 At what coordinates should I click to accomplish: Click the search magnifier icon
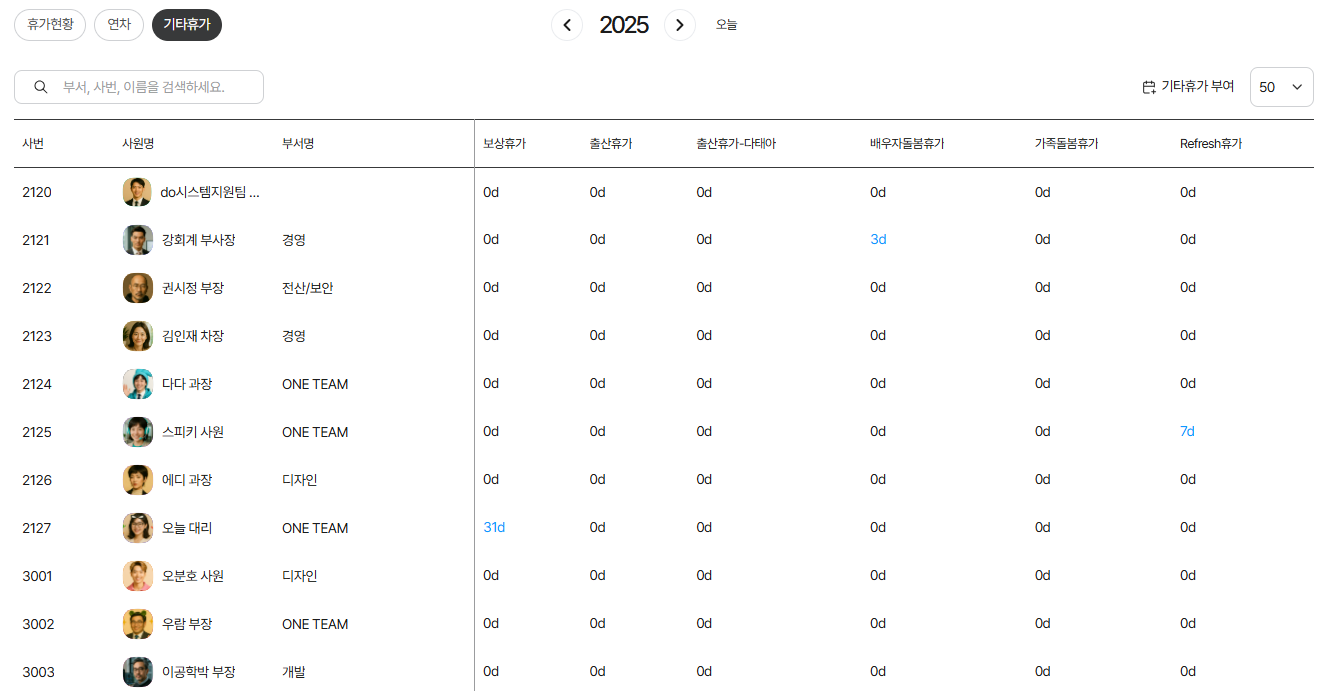point(41,87)
